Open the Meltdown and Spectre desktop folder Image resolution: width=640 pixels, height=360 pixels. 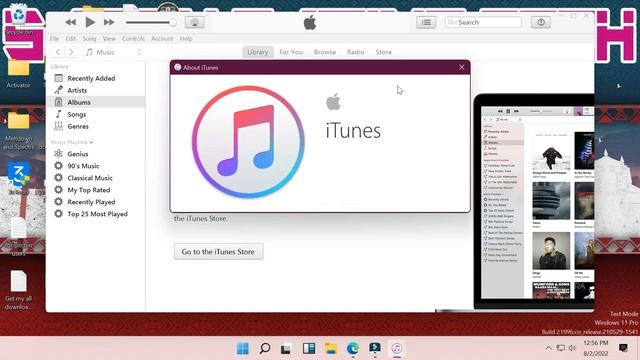(18, 131)
